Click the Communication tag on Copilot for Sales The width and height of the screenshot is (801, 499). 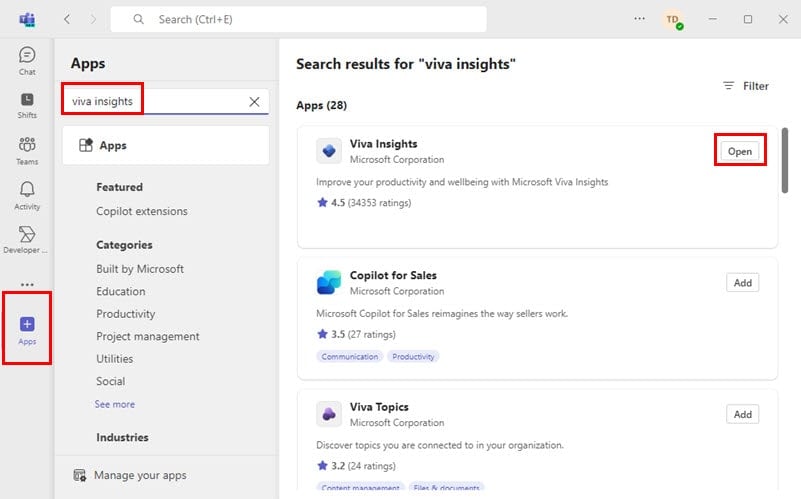(x=350, y=357)
